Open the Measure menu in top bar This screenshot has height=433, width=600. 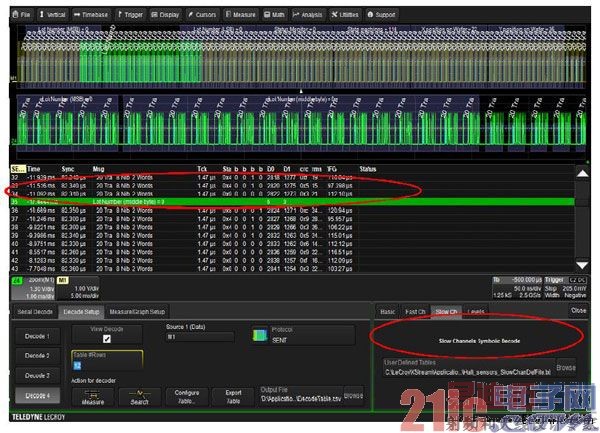[240, 15]
